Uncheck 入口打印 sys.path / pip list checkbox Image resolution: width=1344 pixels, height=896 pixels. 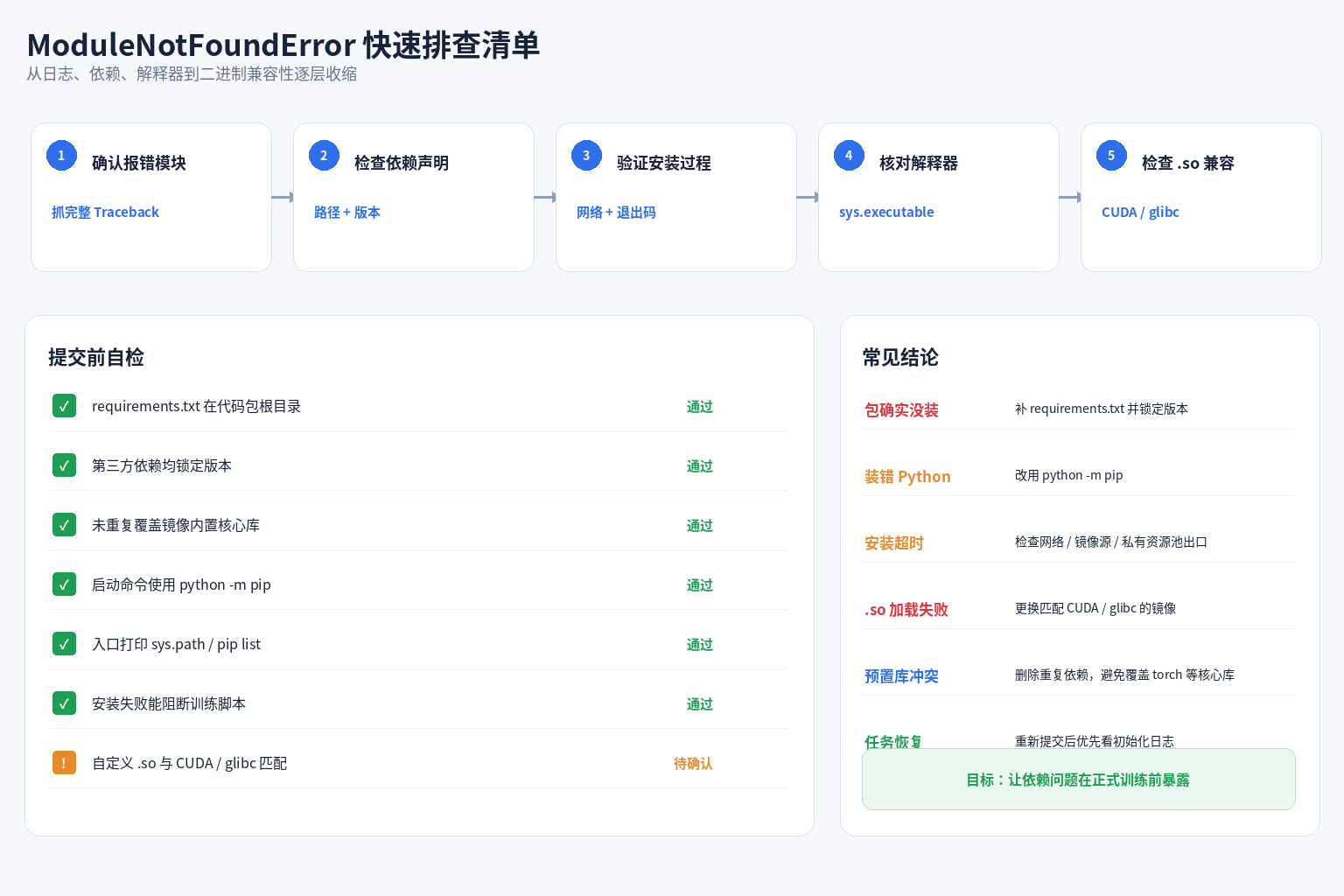(x=64, y=644)
